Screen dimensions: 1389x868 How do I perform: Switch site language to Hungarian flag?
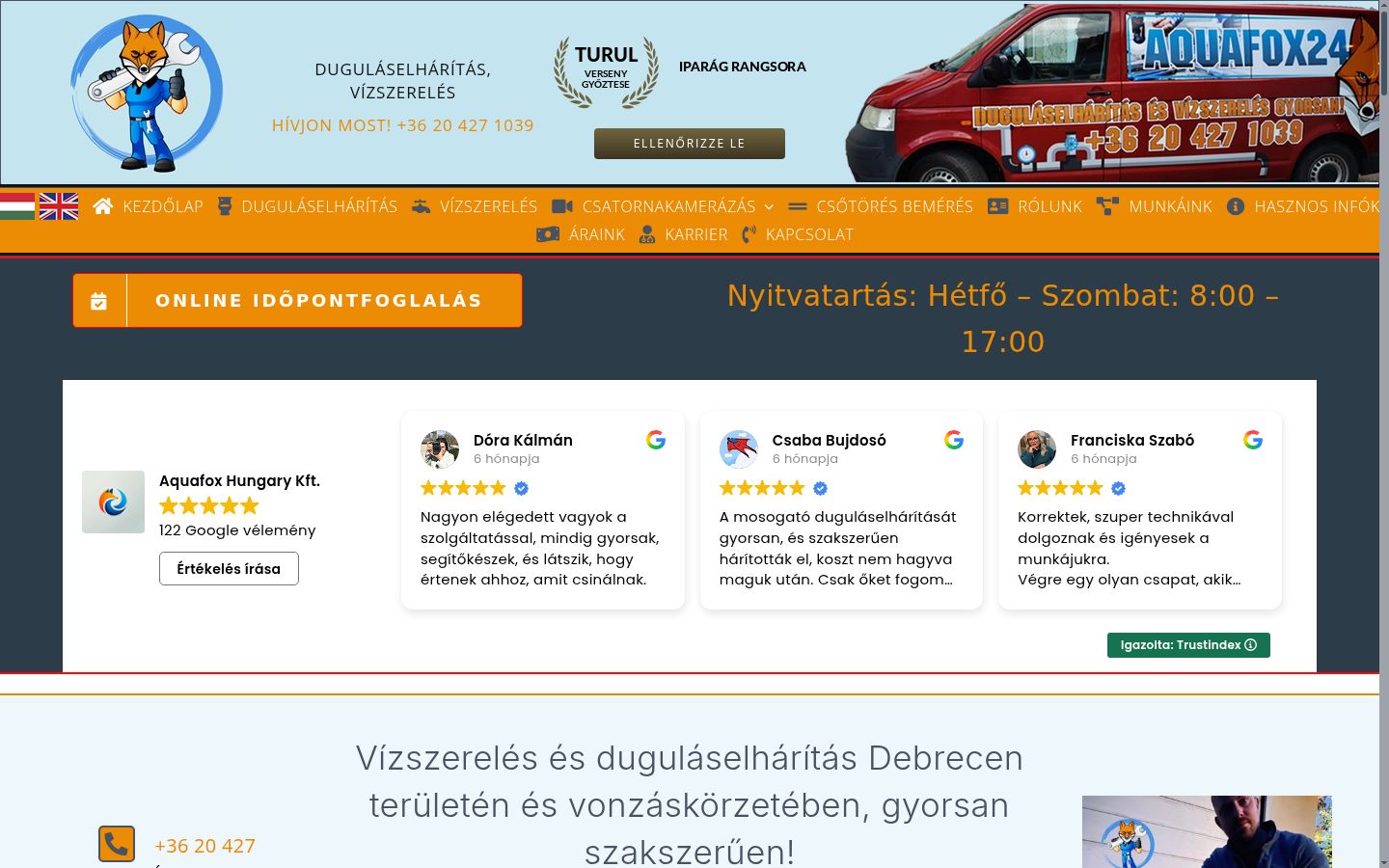point(17,205)
